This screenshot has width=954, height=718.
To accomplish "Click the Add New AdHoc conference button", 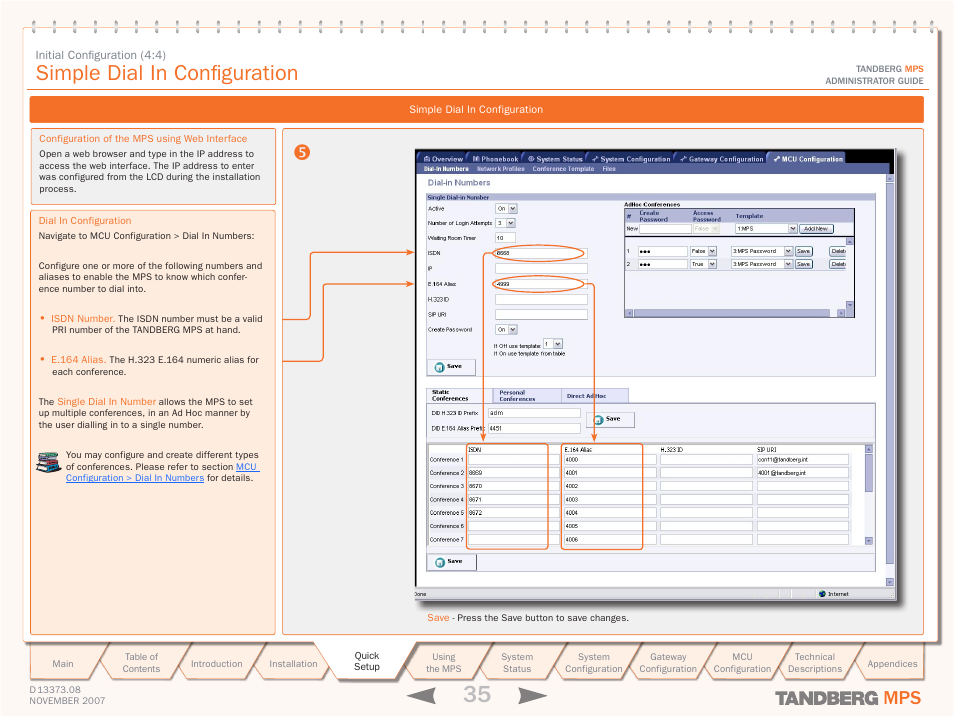I will (816, 229).
